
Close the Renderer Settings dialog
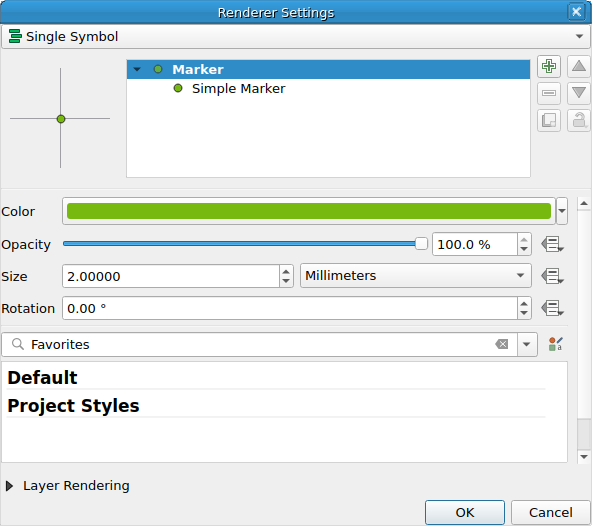(x=576, y=12)
